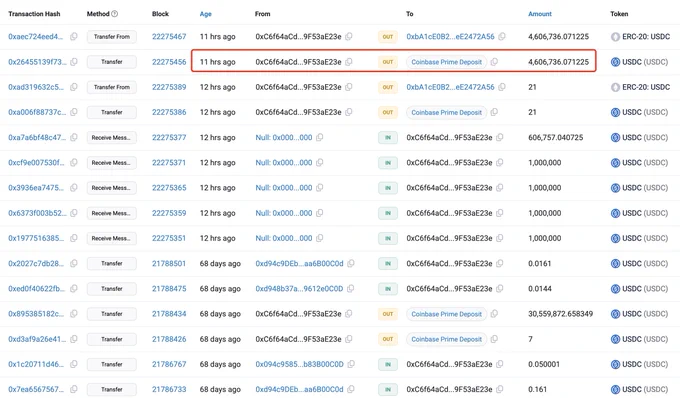
Task: Open the Method column help icon
Action: click(x=114, y=14)
